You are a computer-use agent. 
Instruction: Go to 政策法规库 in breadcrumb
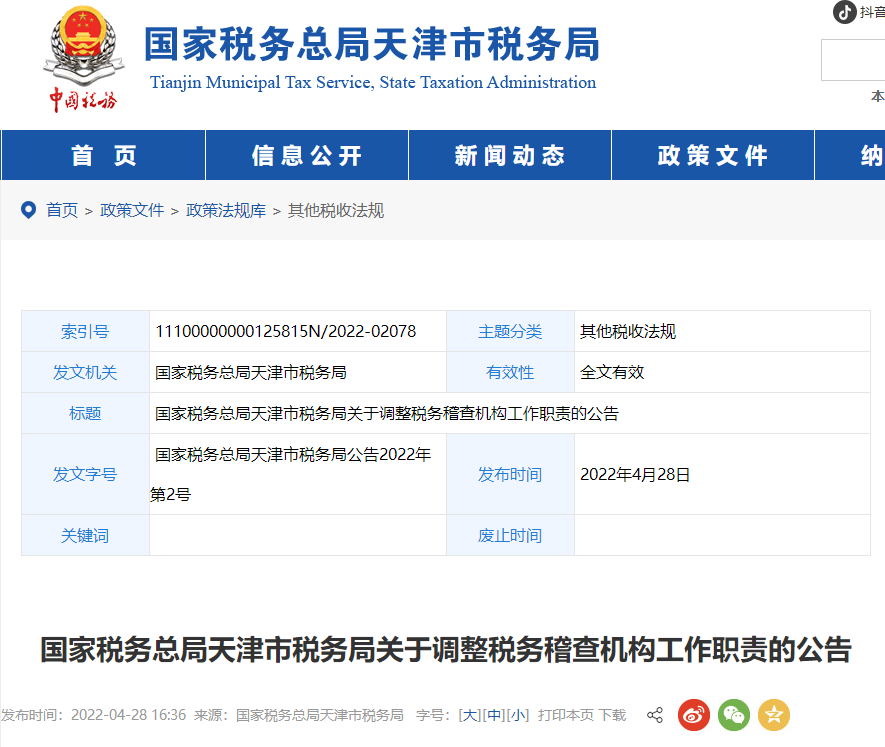pyautogui.click(x=226, y=210)
